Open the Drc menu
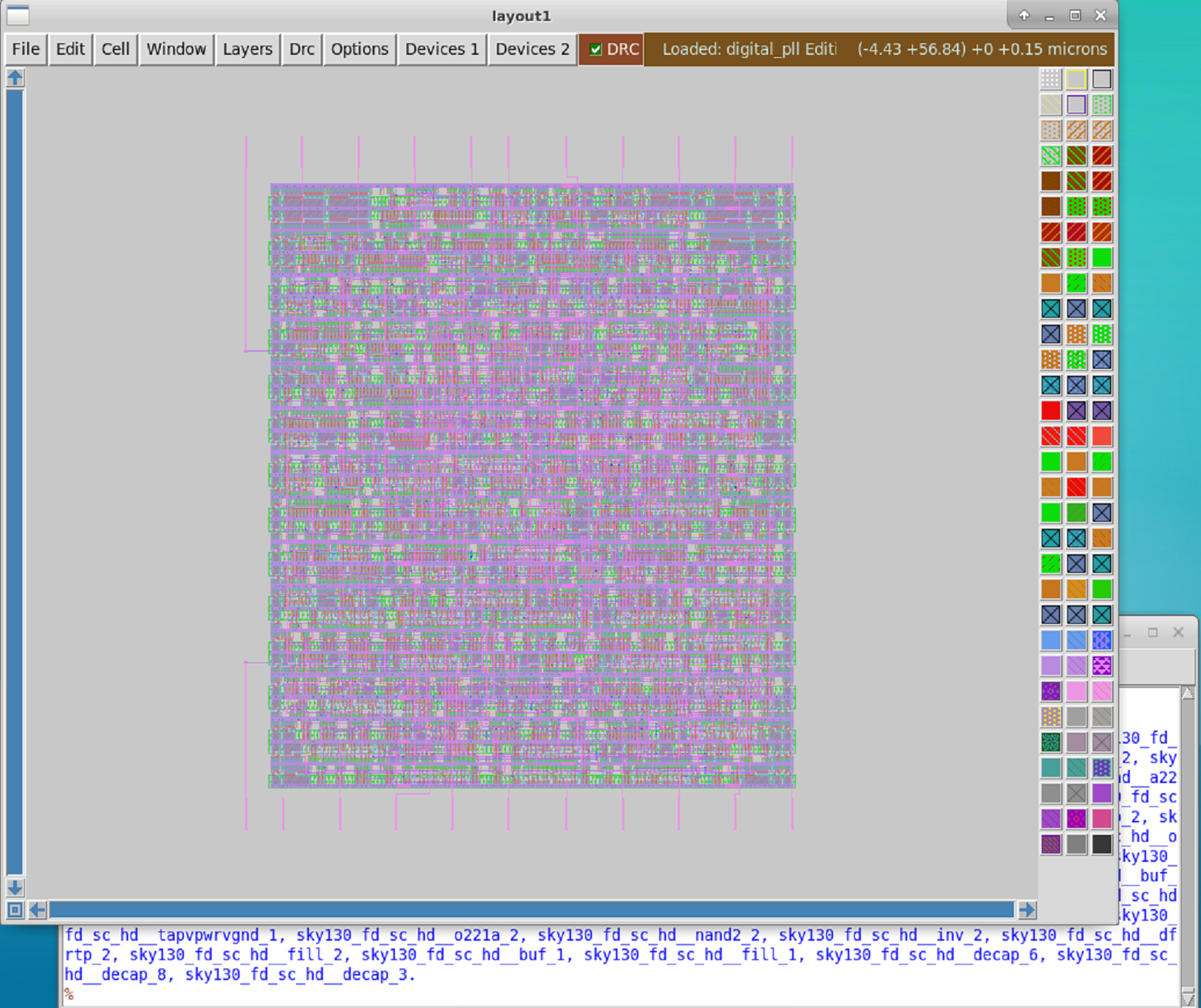Viewport: 1201px width, 1008px height. (301, 49)
